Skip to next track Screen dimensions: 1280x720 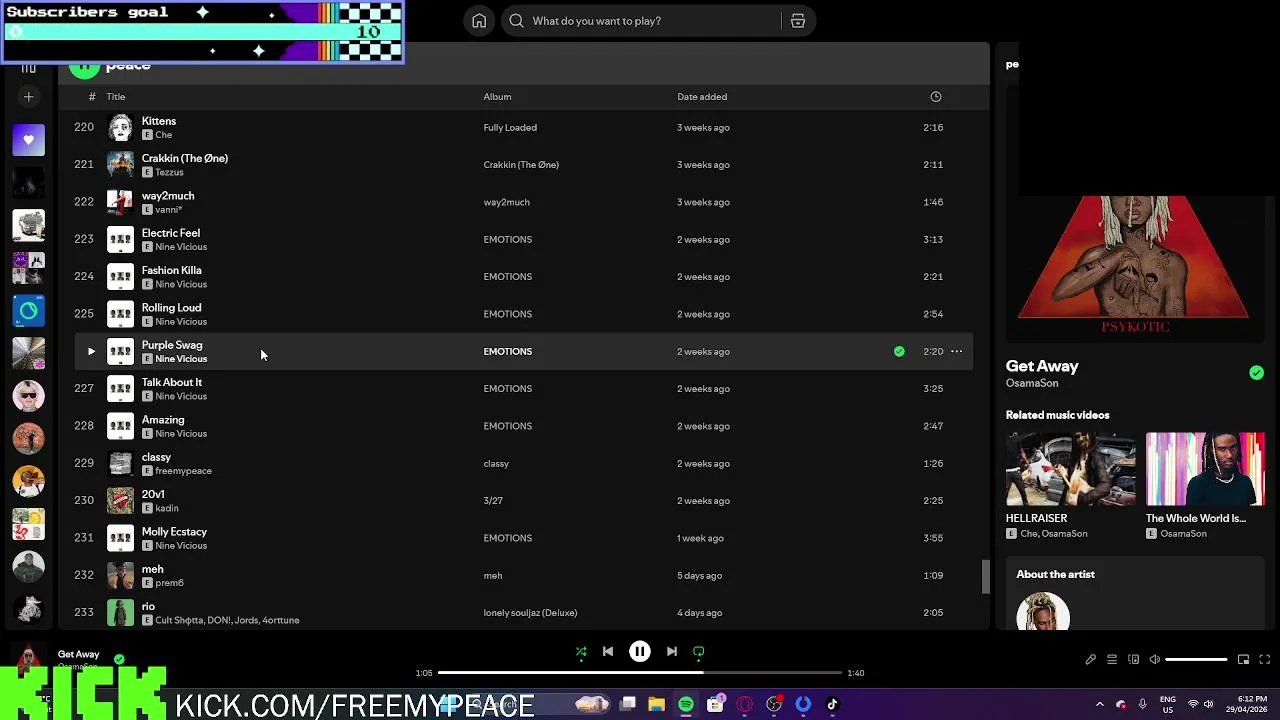click(672, 652)
